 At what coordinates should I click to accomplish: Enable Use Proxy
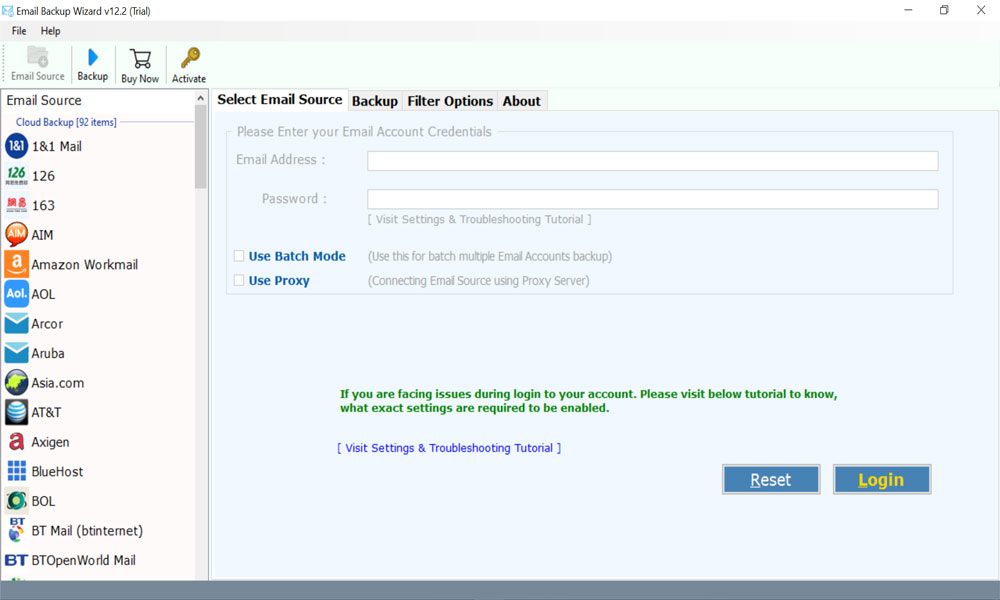[238, 280]
